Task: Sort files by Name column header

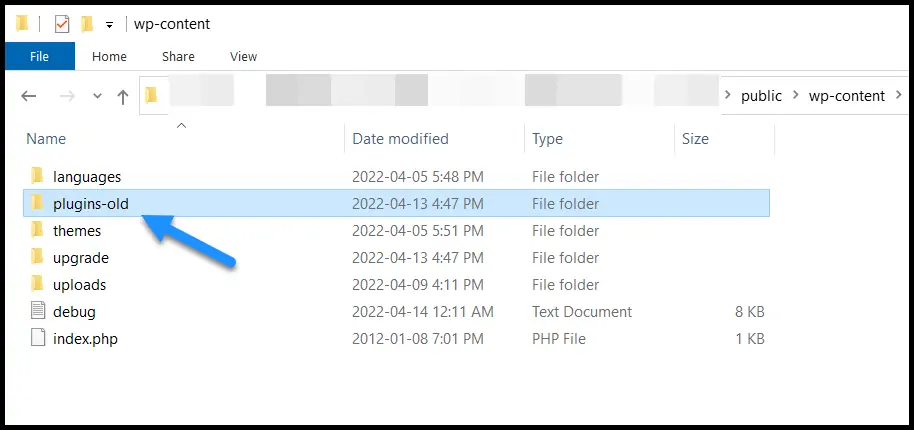Action: click(46, 139)
